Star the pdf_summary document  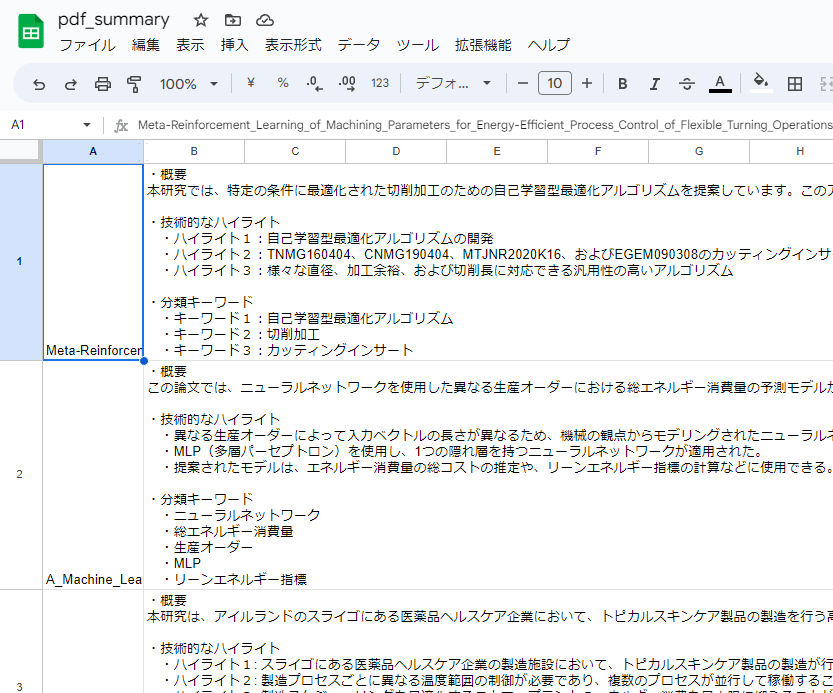point(200,20)
